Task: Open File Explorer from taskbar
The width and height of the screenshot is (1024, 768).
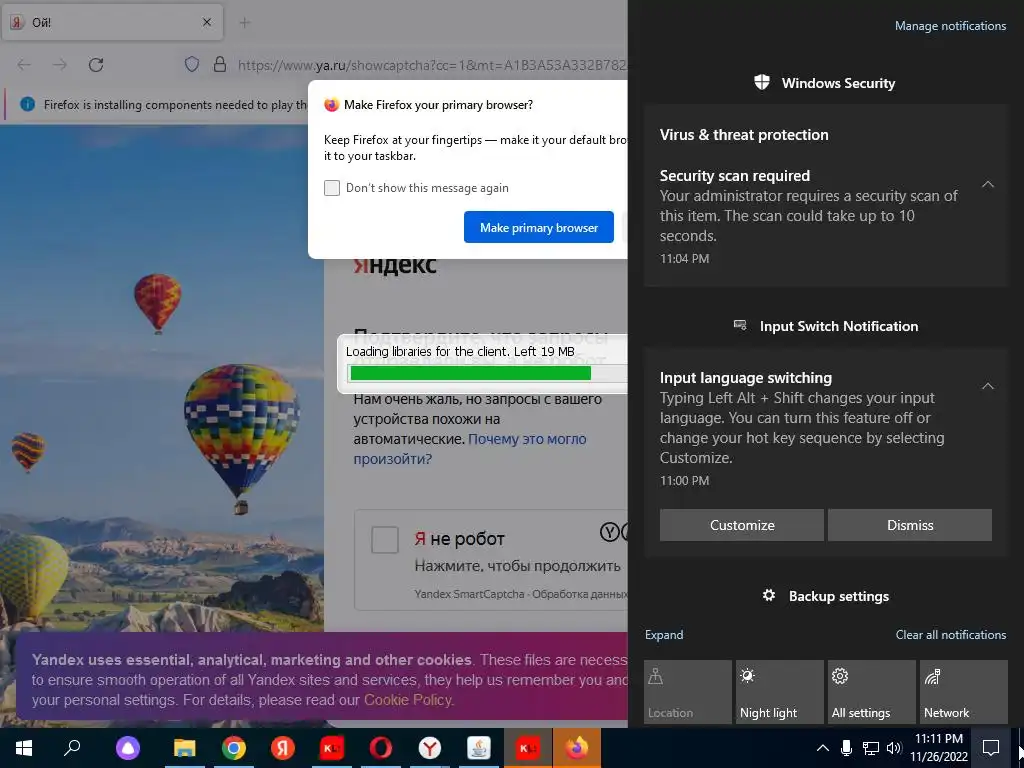Action: click(185, 748)
